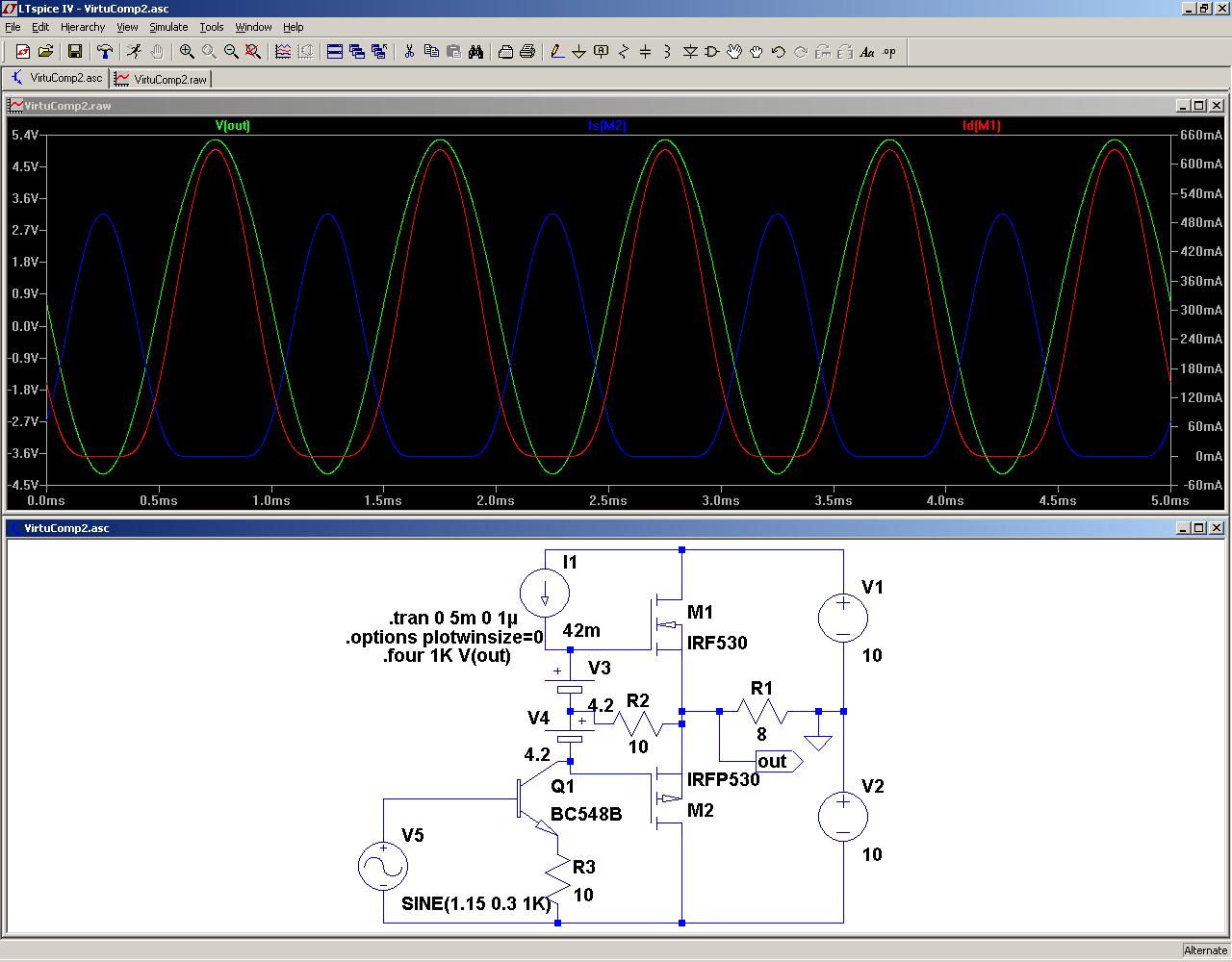1232x962 pixels.
Task: Click the Zoom to fit icon
Action: 254,52
